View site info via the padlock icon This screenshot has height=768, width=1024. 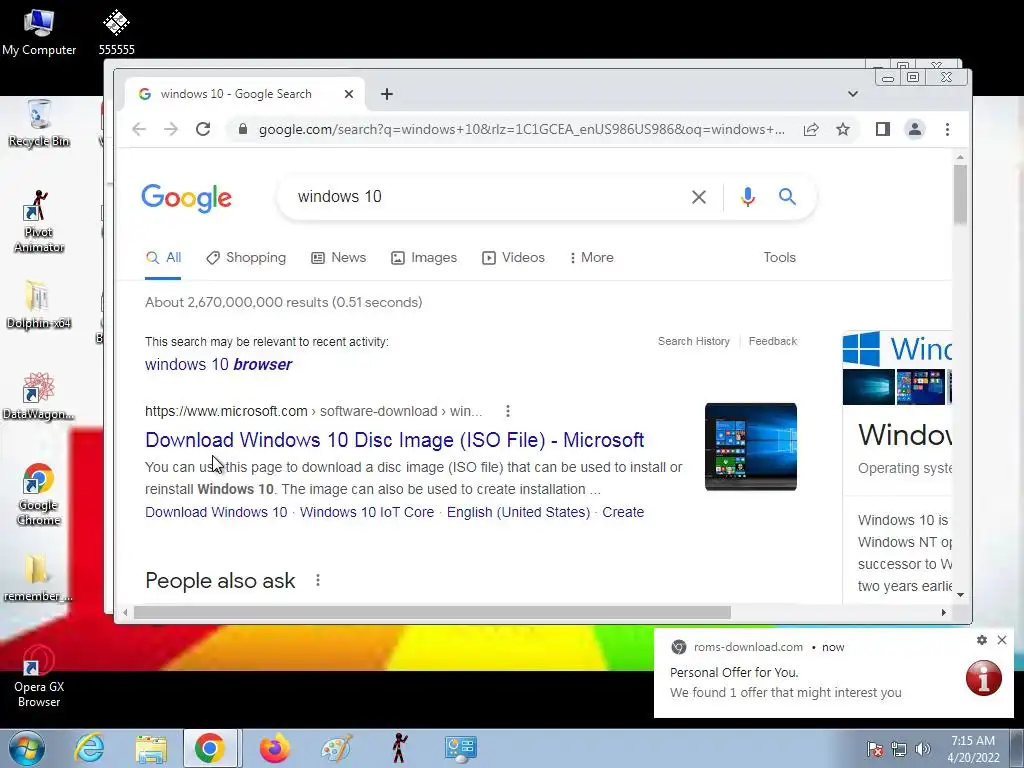[243, 129]
